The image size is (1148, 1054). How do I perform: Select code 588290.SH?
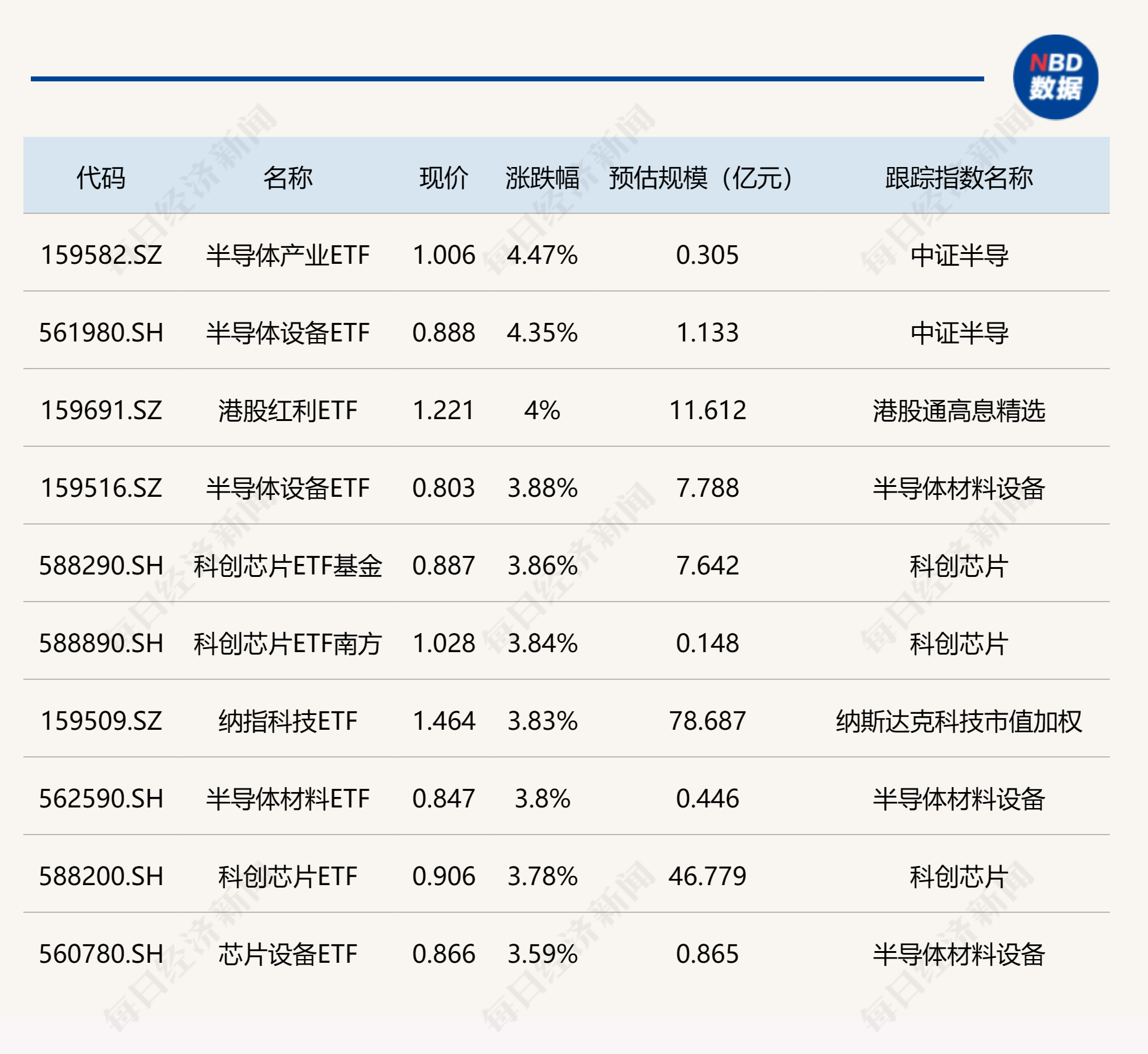[x=101, y=566]
